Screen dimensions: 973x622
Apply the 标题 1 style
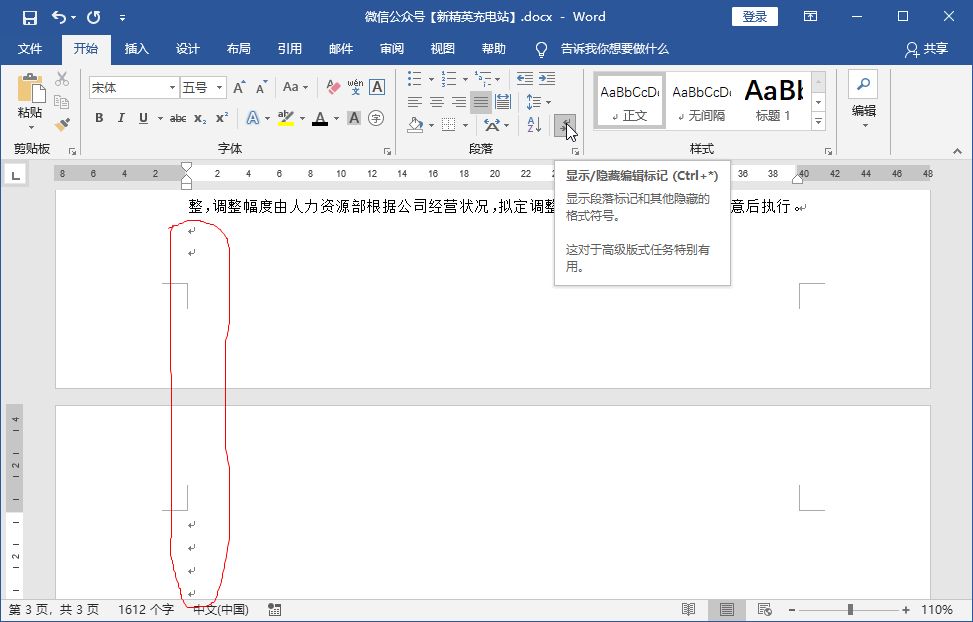[x=773, y=100]
